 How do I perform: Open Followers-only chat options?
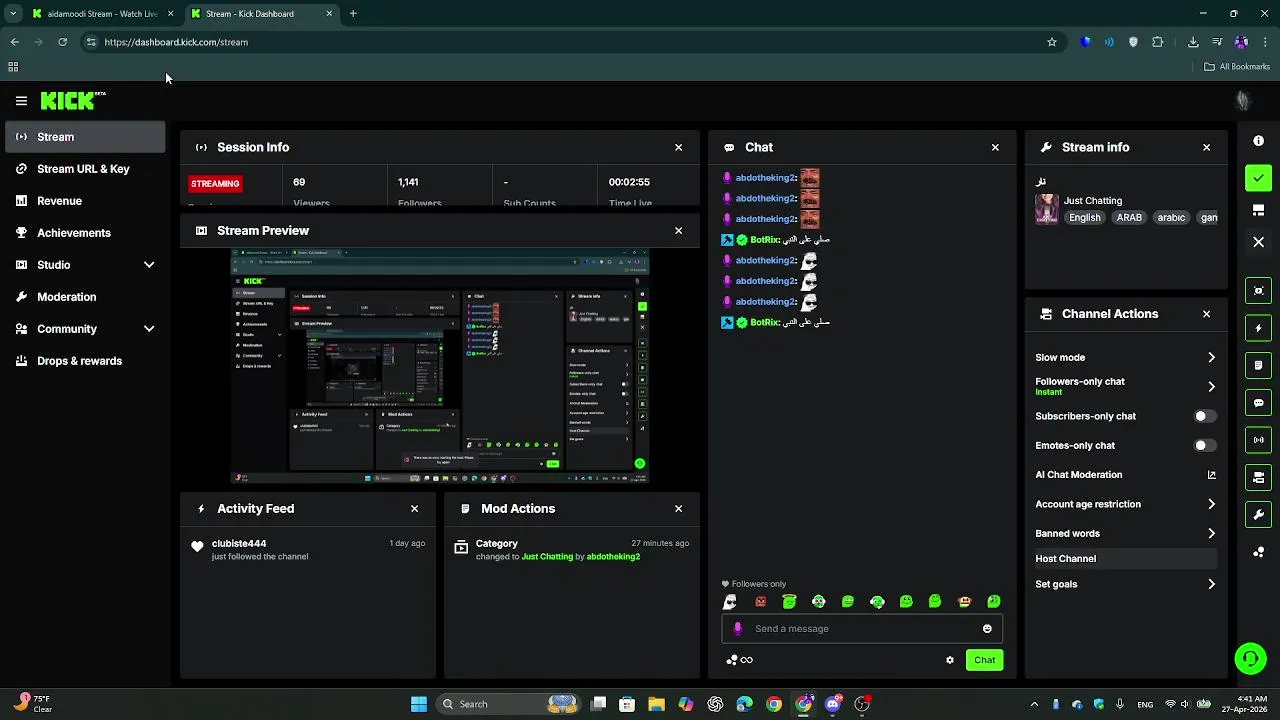tap(1126, 386)
